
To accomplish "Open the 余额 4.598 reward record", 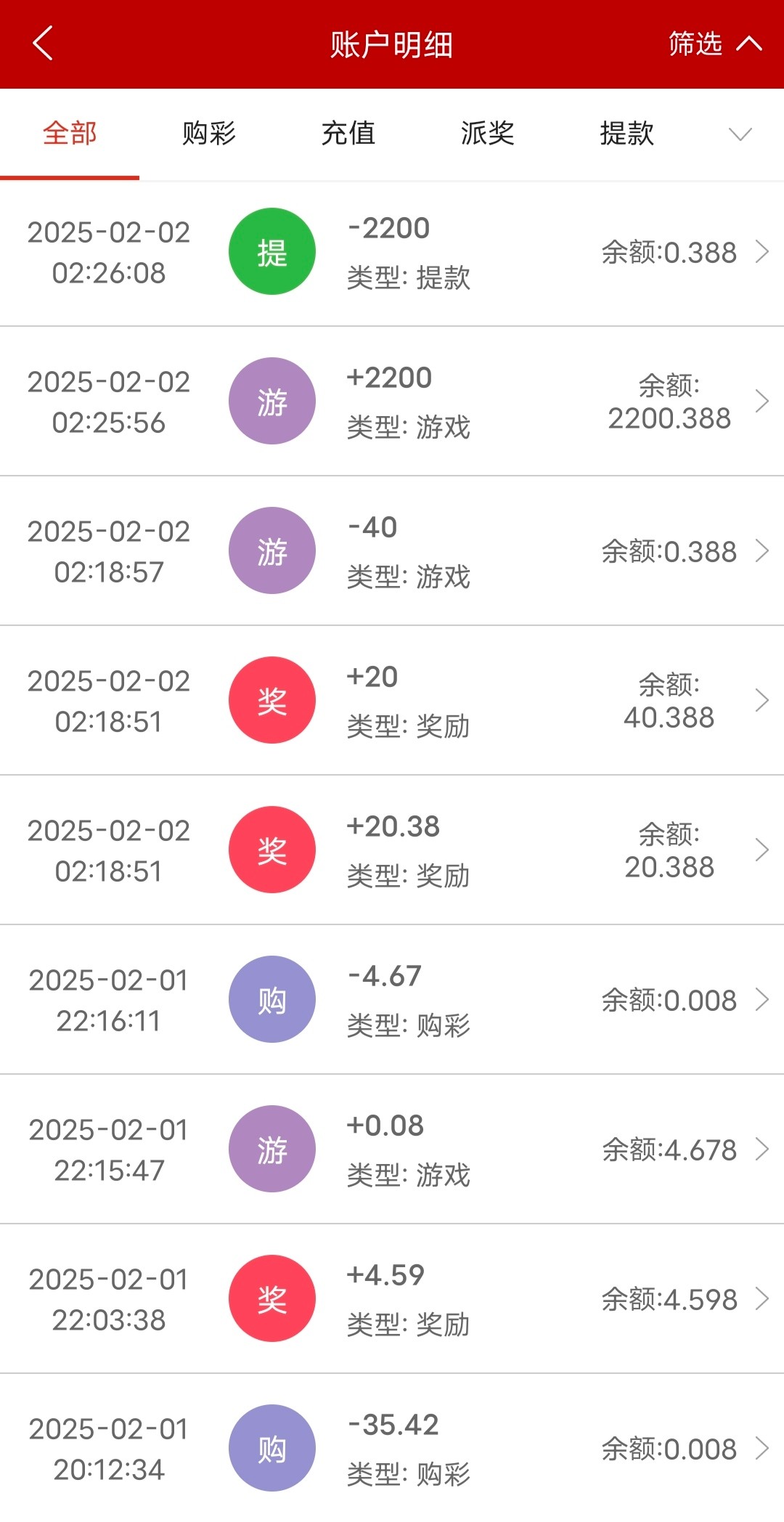I will [x=761, y=1299].
